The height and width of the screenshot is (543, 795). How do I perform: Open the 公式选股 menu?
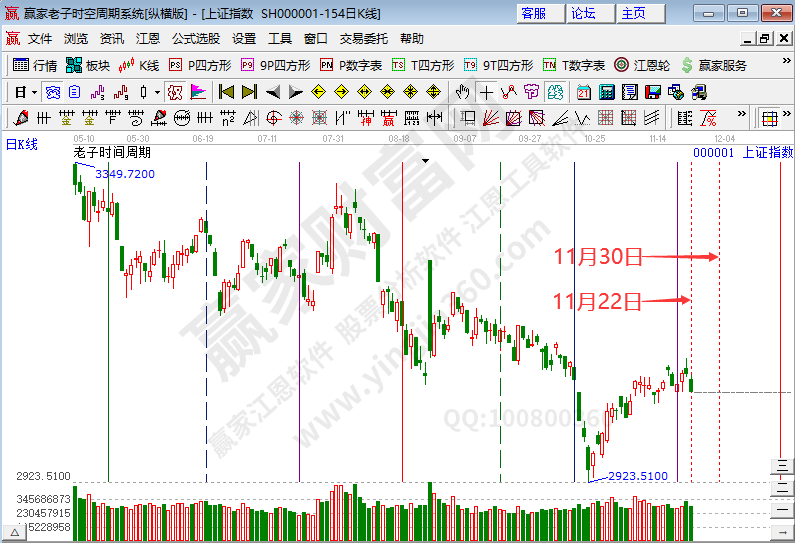[196, 38]
